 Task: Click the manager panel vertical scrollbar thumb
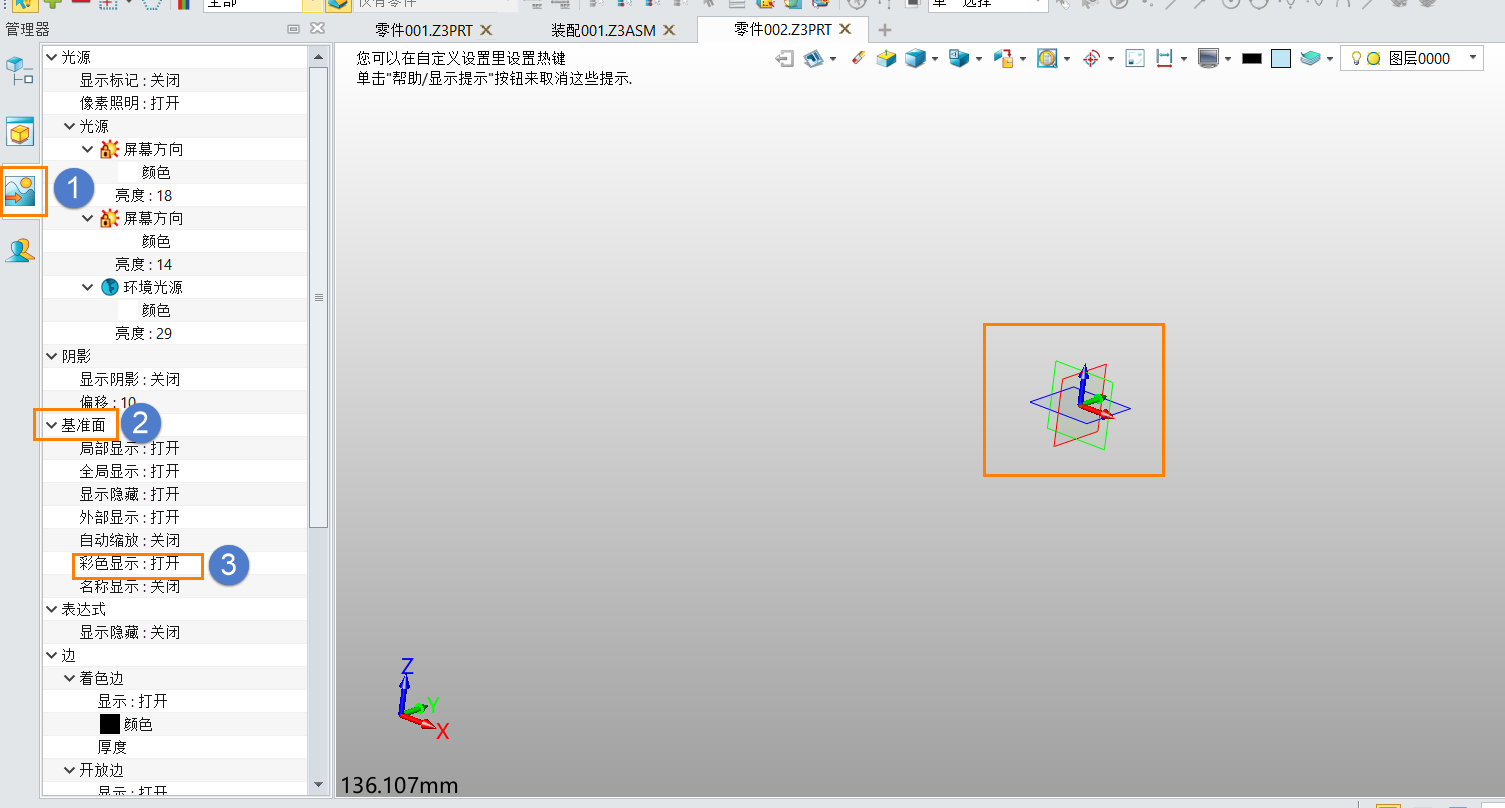click(319, 297)
